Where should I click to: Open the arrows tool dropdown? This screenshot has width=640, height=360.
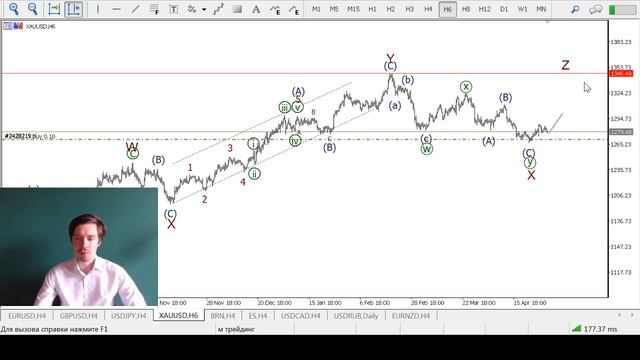[204, 9]
